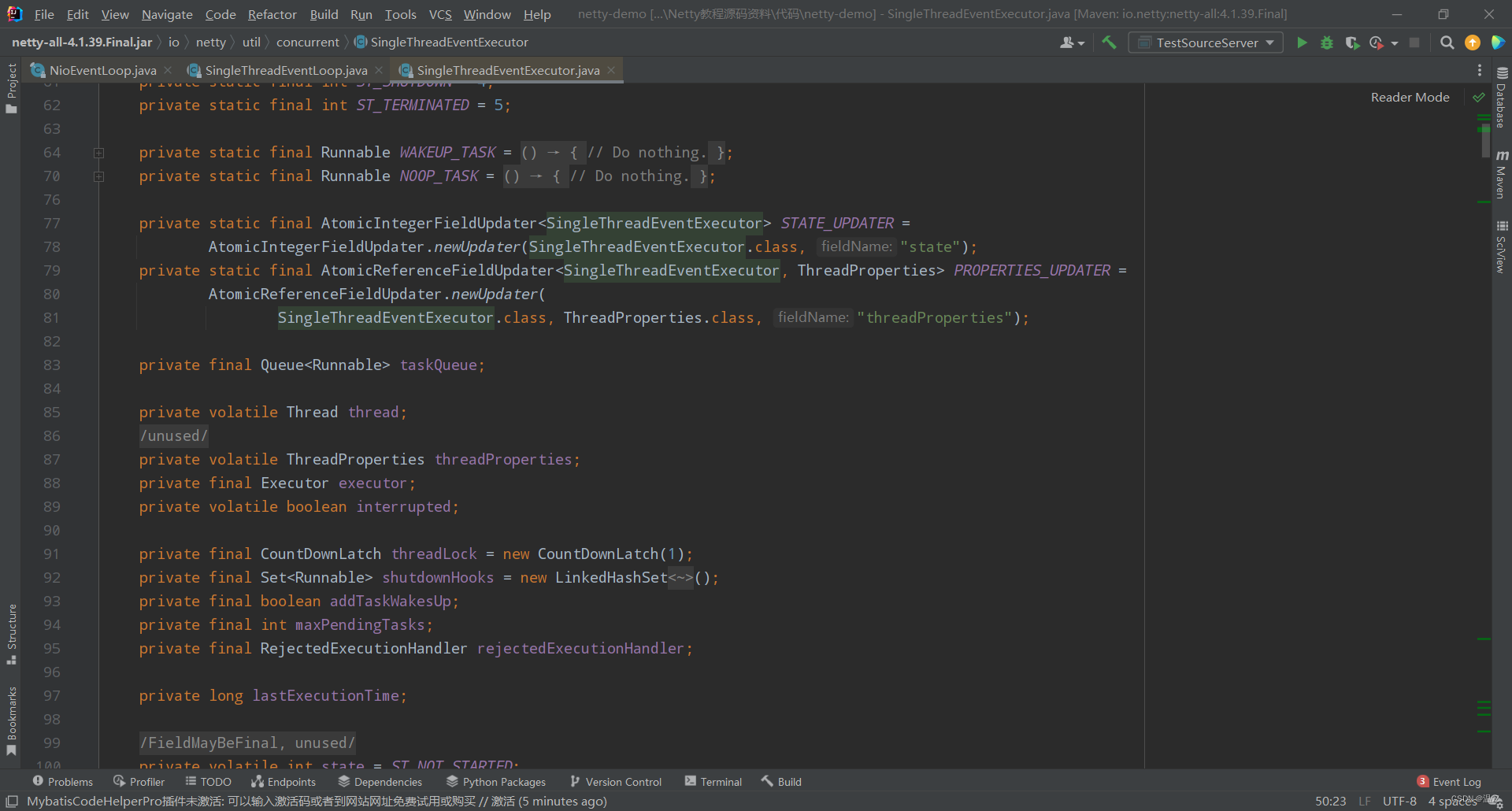Viewport: 1512px width, 811px height.
Task: Click the folded /FieldMayBeFinal, unused/ comment
Action: (x=247, y=743)
